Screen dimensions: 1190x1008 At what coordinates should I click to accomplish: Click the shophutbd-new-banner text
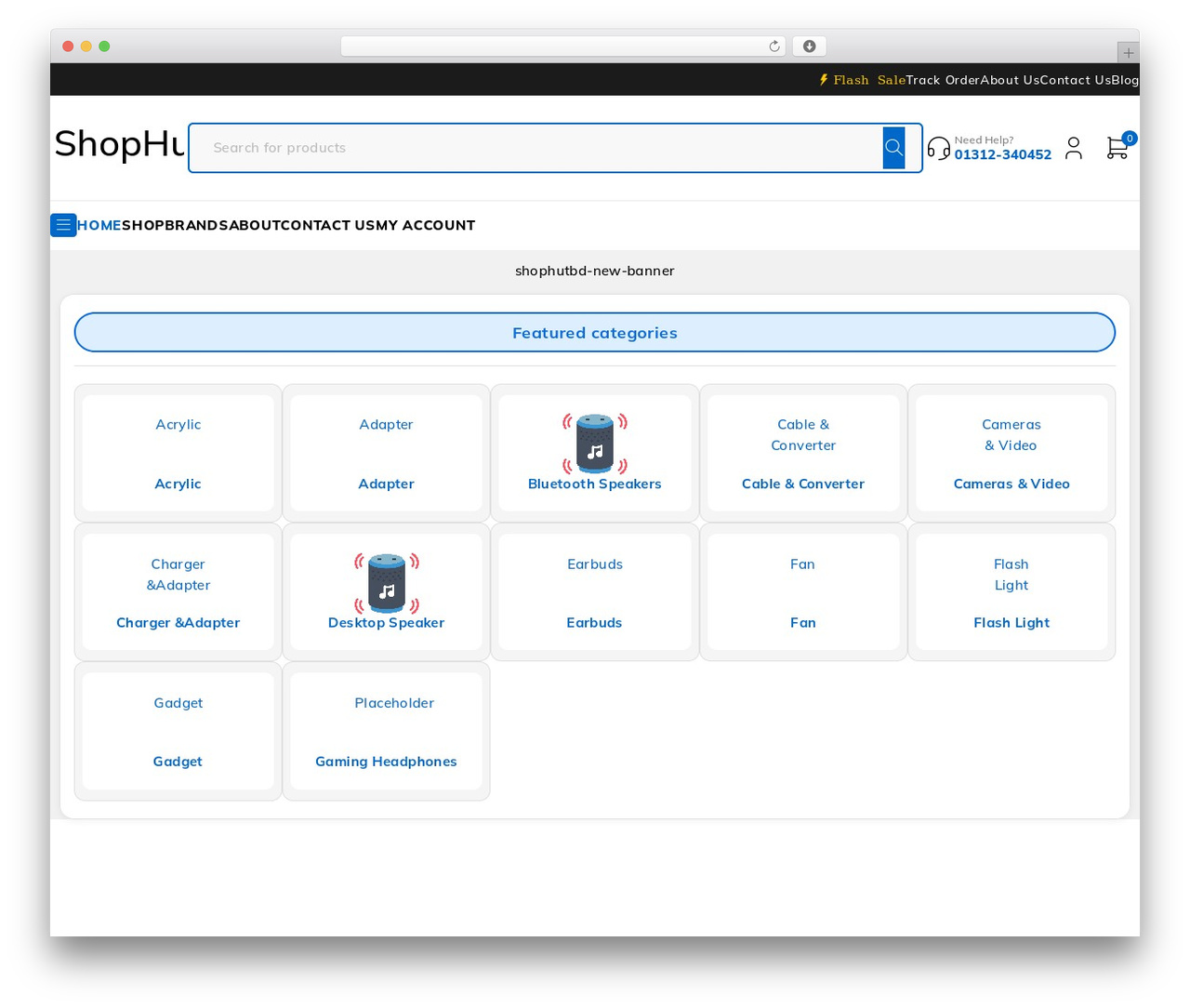click(x=595, y=271)
